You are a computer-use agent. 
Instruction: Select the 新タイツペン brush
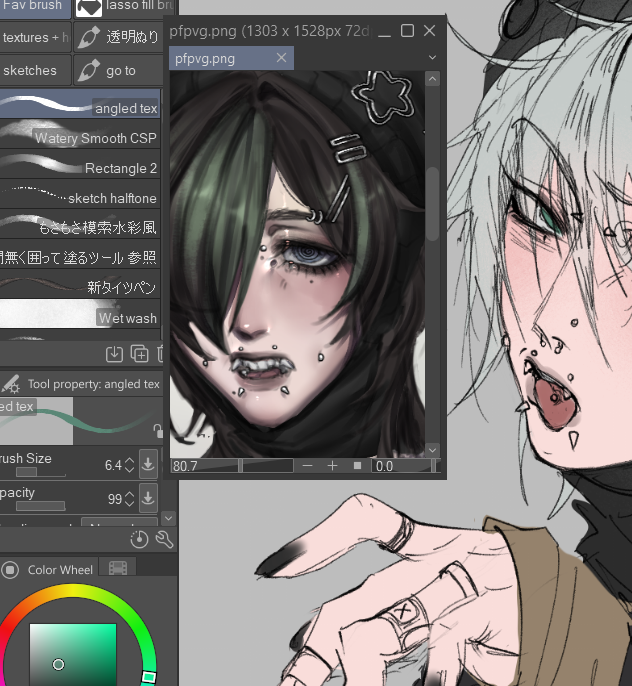point(80,284)
